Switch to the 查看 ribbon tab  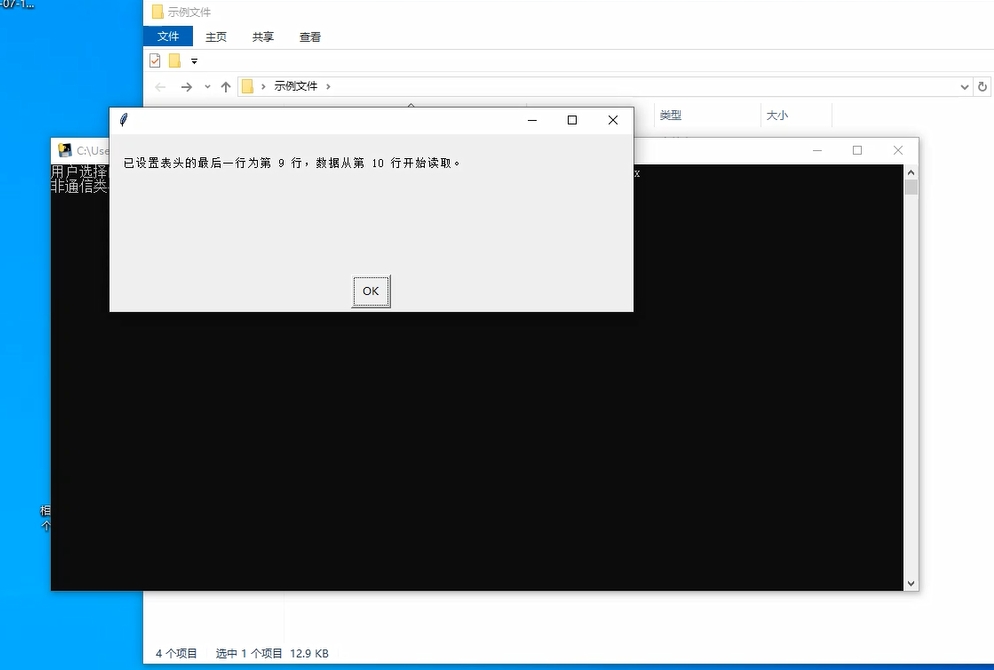pos(310,37)
